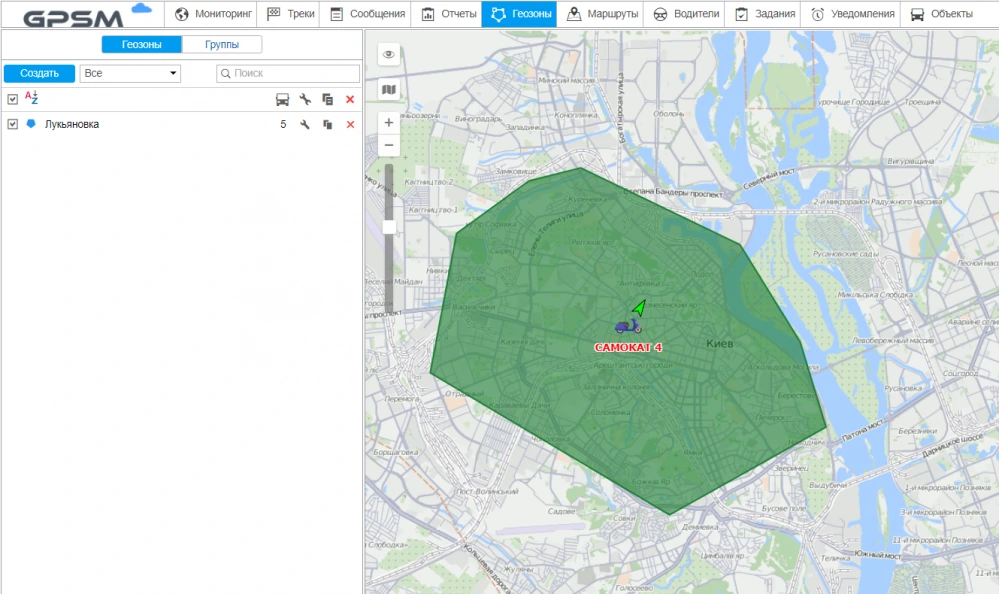Toggle the Лукьяновка geozone checkbox
The height and width of the screenshot is (594, 1000).
click(x=11, y=124)
